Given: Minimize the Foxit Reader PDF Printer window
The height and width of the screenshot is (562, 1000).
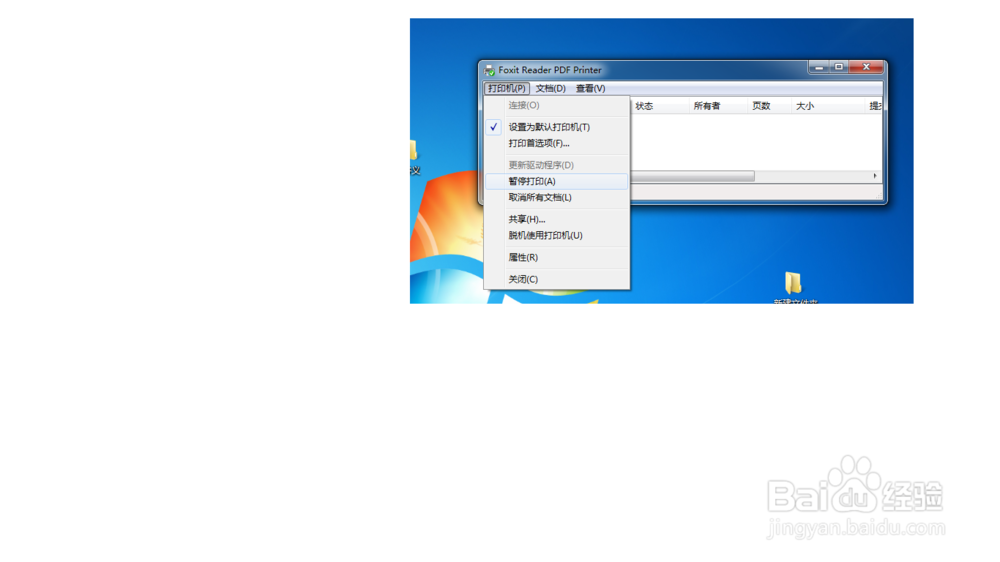Looking at the screenshot, I should pyautogui.click(x=819, y=67).
